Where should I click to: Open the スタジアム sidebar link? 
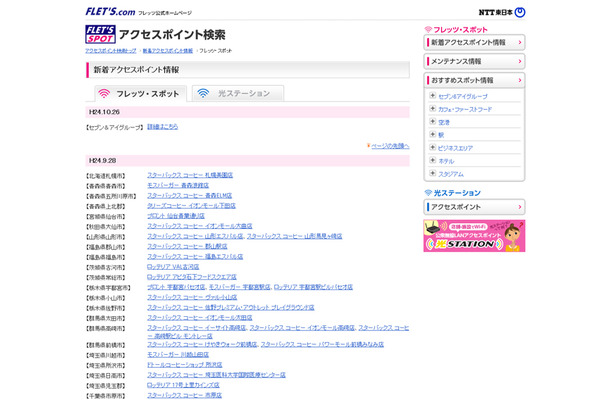click(x=451, y=174)
